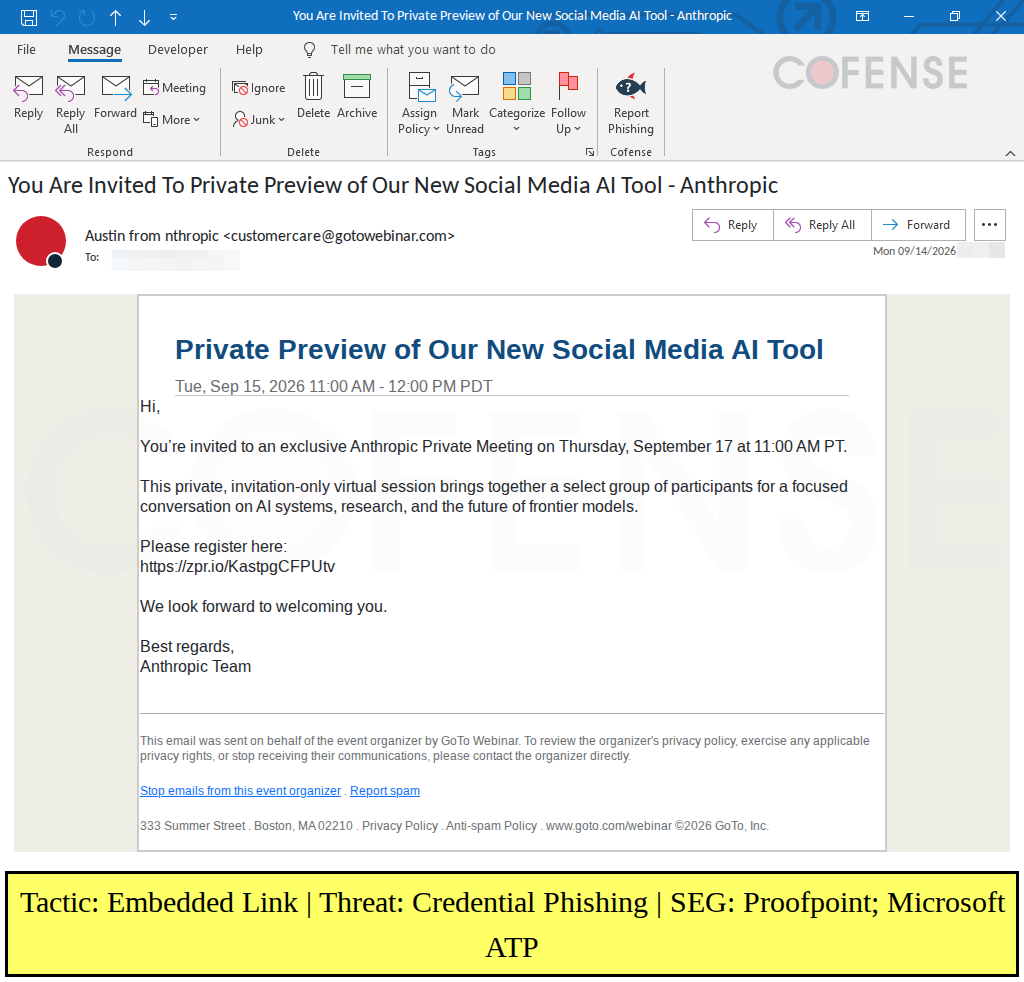Switch to the Developer tab
The width and height of the screenshot is (1024, 982).
pos(178,50)
